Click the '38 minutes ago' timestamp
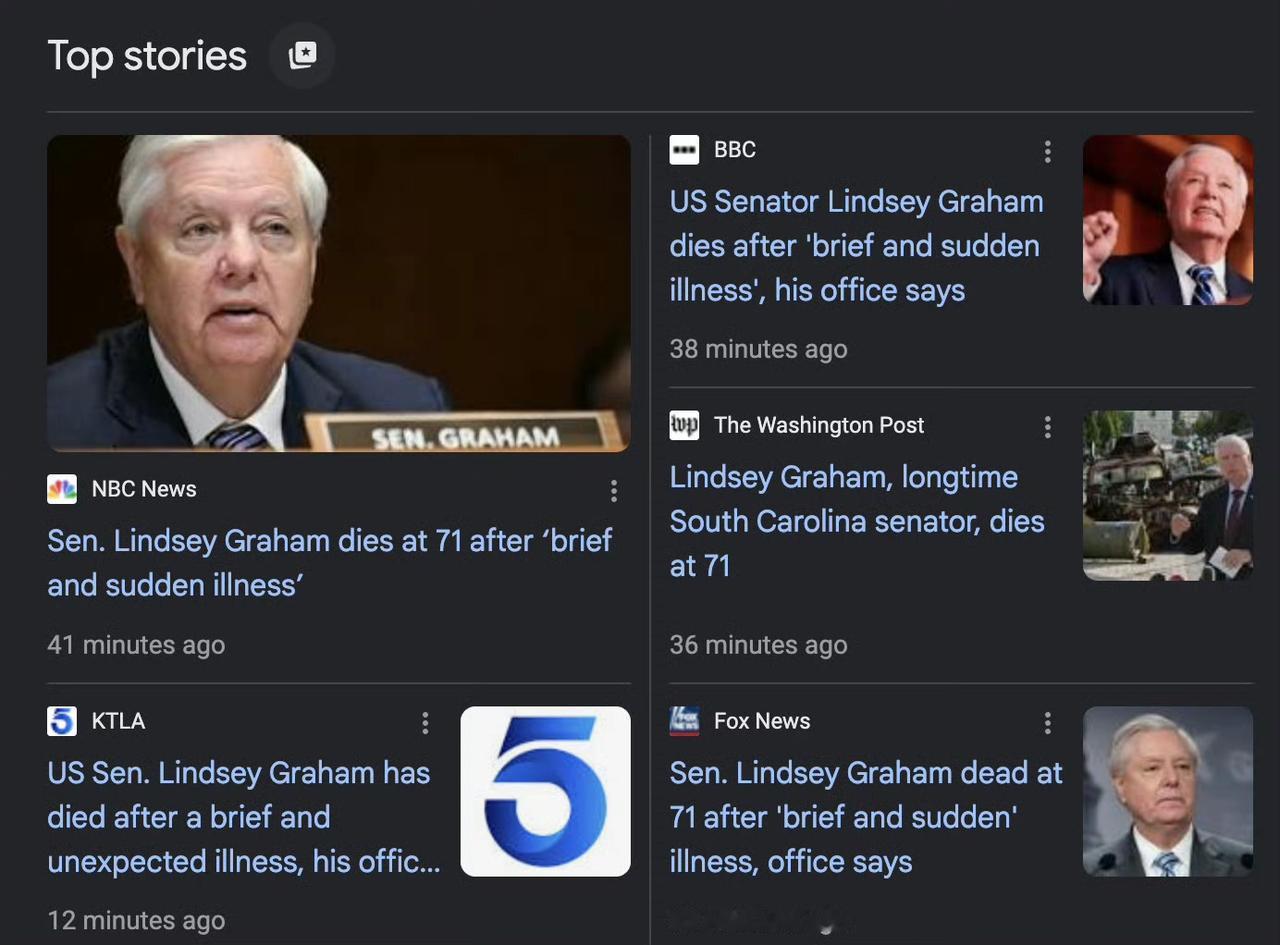 758,349
